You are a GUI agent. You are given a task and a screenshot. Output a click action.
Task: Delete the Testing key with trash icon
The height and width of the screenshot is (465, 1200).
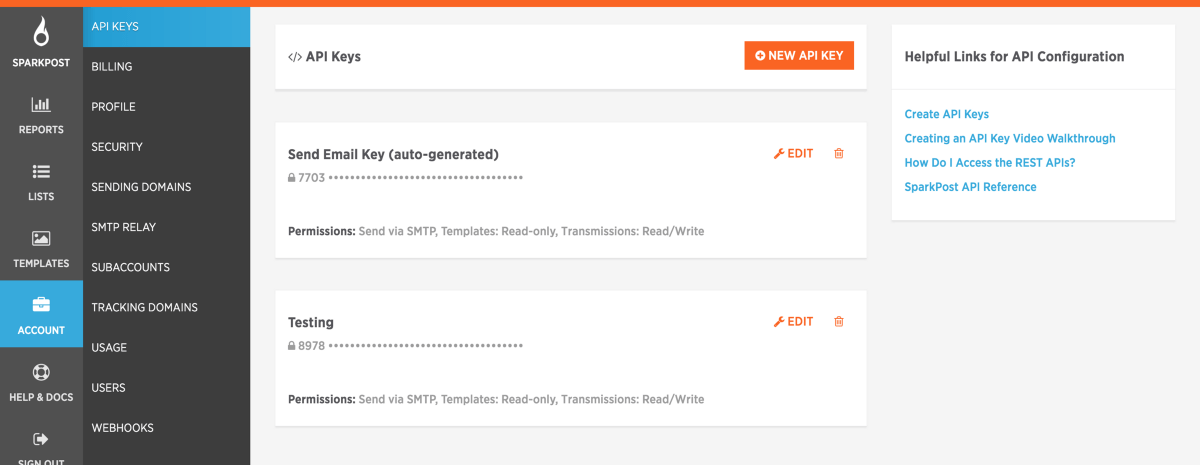click(839, 322)
